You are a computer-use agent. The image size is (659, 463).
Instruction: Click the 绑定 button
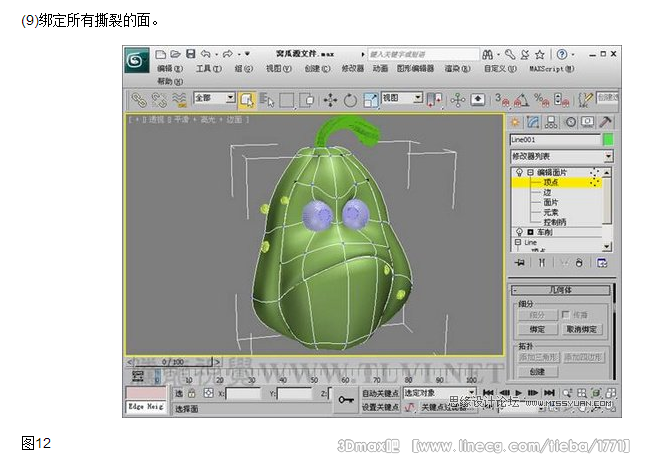[538, 329]
